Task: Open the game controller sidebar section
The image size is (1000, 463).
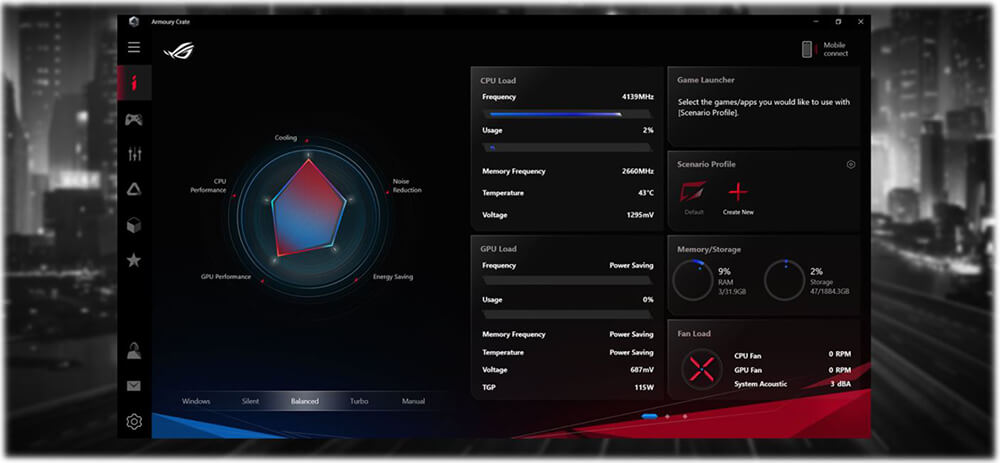Action: pyautogui.click(x=134, y=119)
